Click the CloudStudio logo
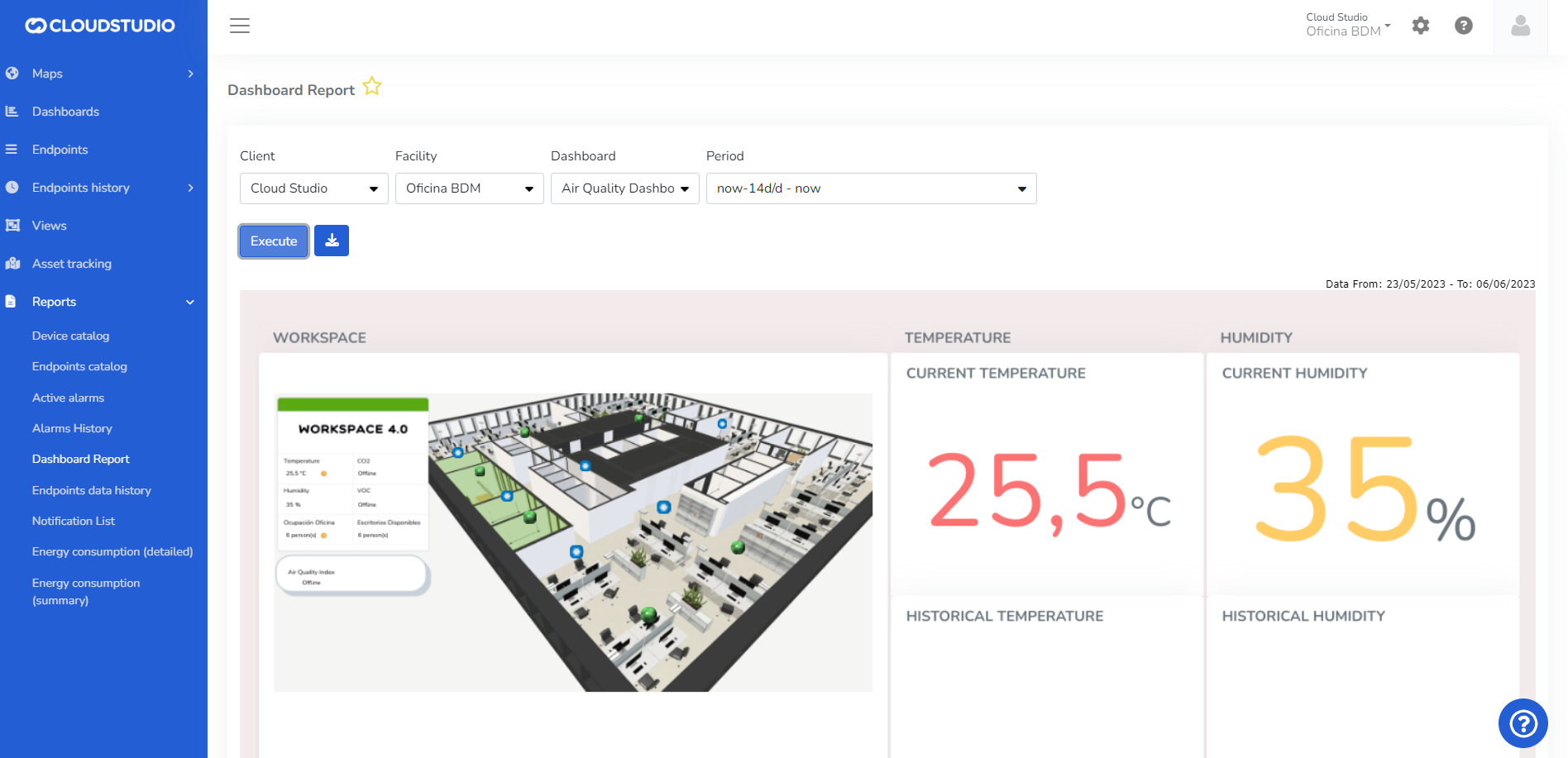Screen dimensions: 1568x758 (100, 26)
